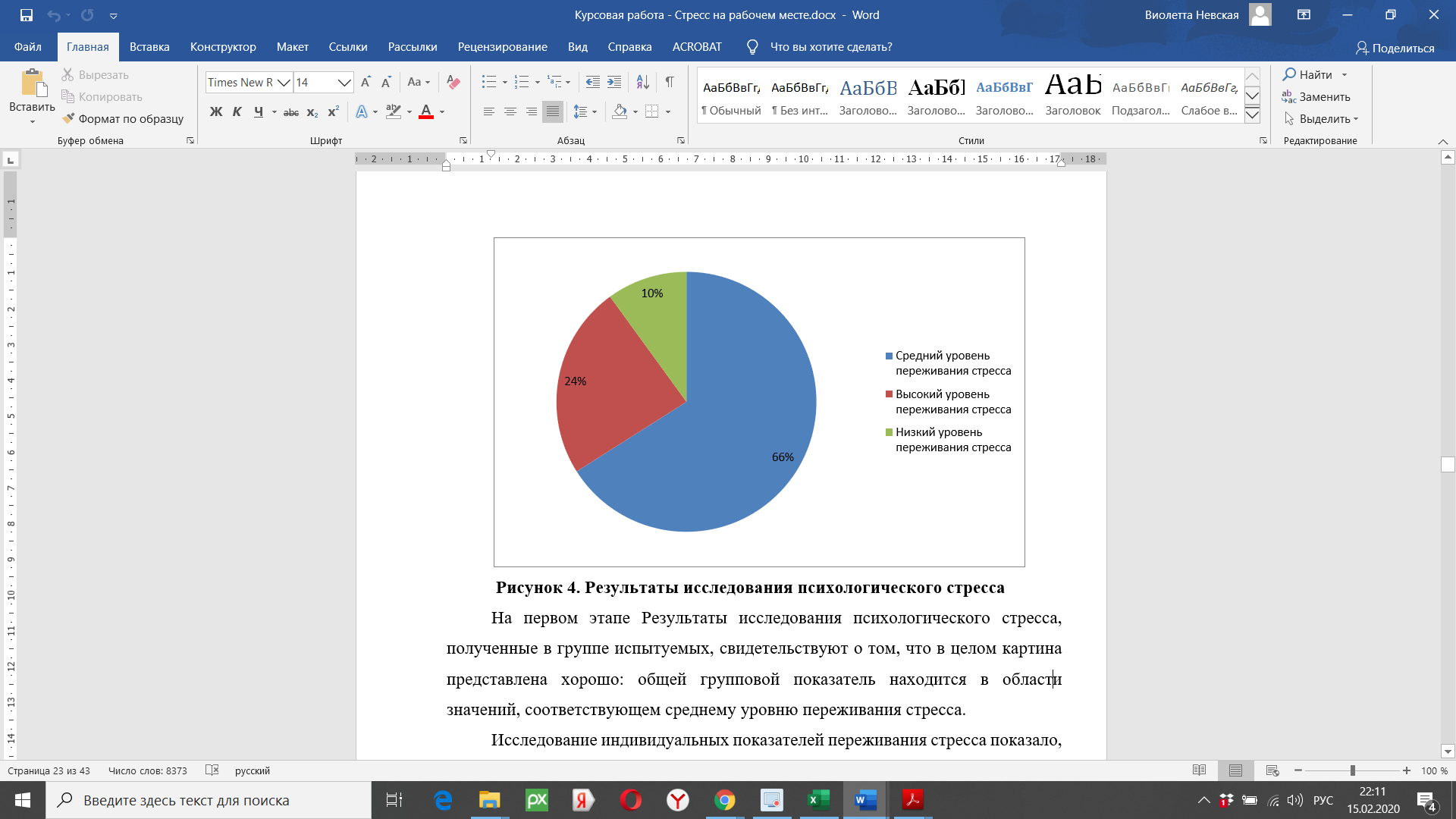
Task: Click the Вырезать cut button
Action: click(96, 75)
